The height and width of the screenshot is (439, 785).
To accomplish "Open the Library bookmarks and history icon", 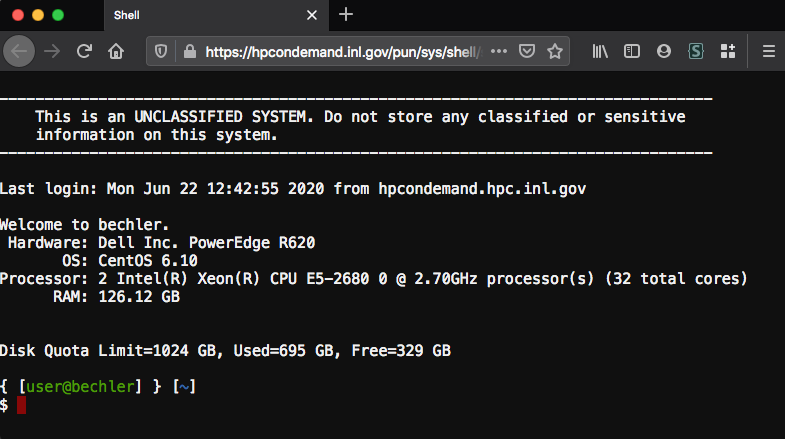I will pyautogui.click(x=601, y=51).
